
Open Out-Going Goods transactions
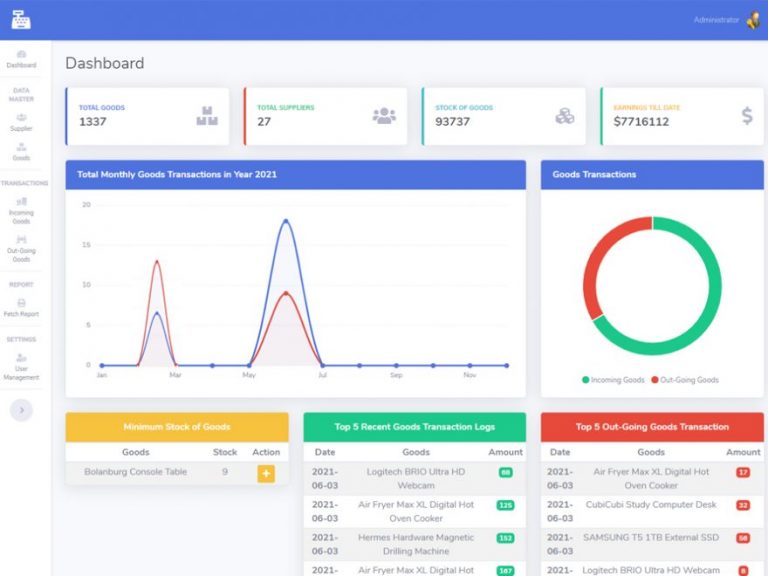(x=21, y=248)
